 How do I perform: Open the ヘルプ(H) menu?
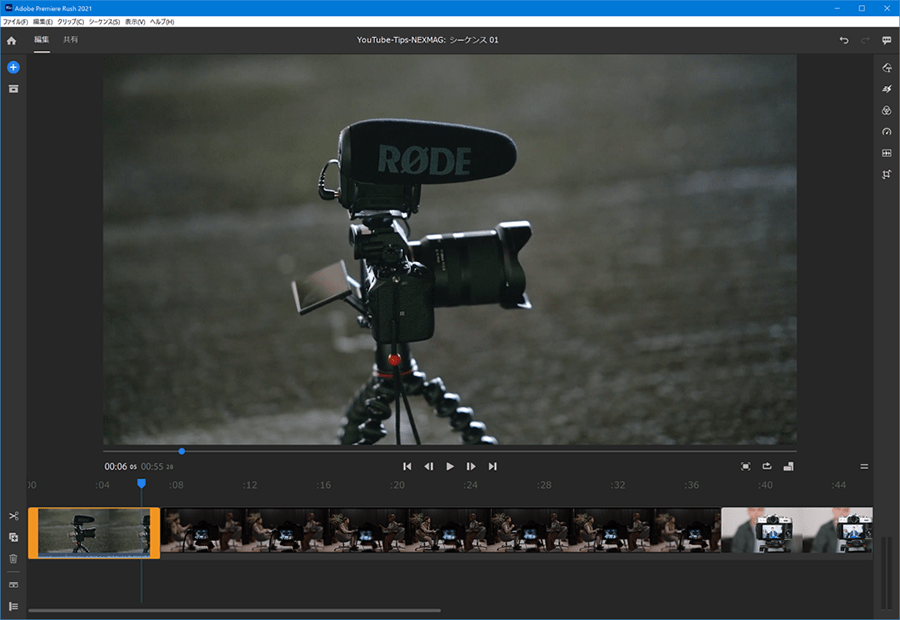point(162,22)
